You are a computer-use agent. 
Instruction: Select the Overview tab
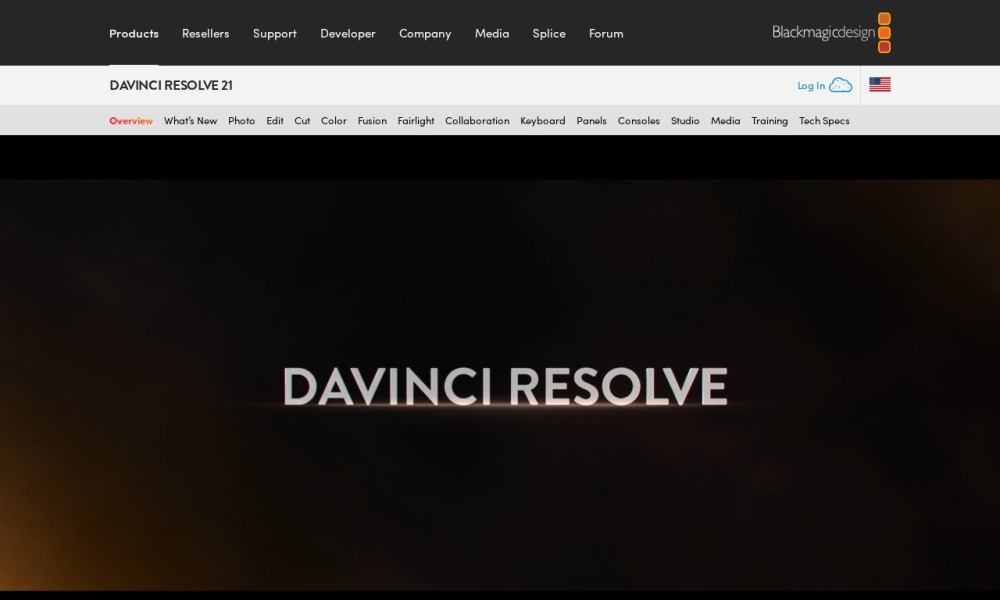pyautogui.click(x=131, y=121)
